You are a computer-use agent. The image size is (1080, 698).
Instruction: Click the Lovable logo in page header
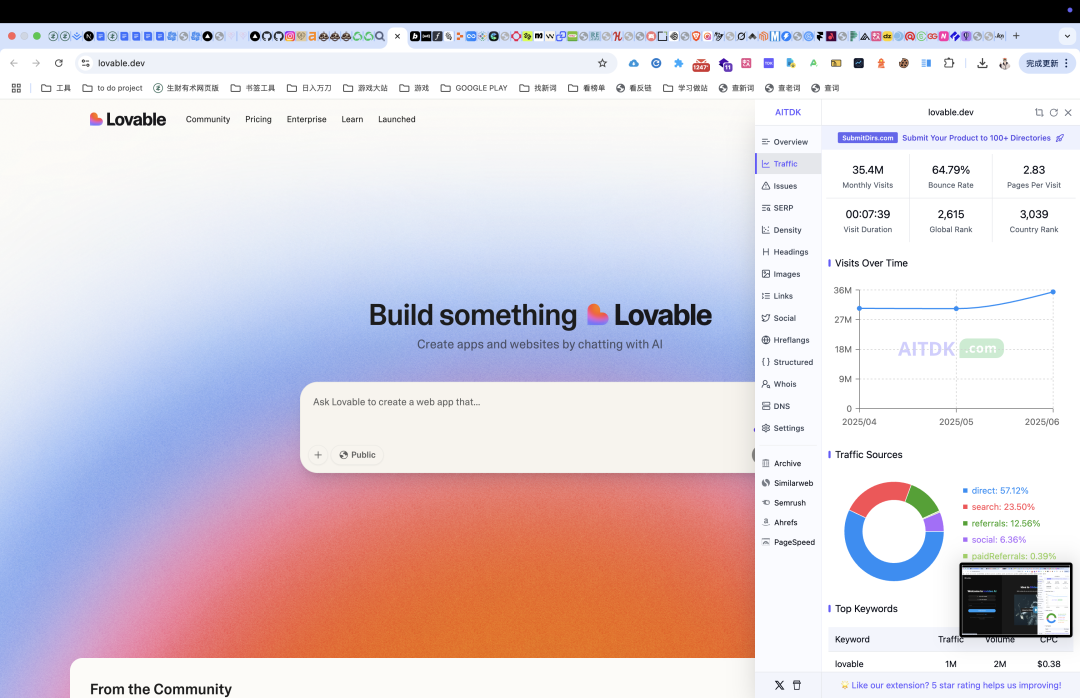pos(127,119)
